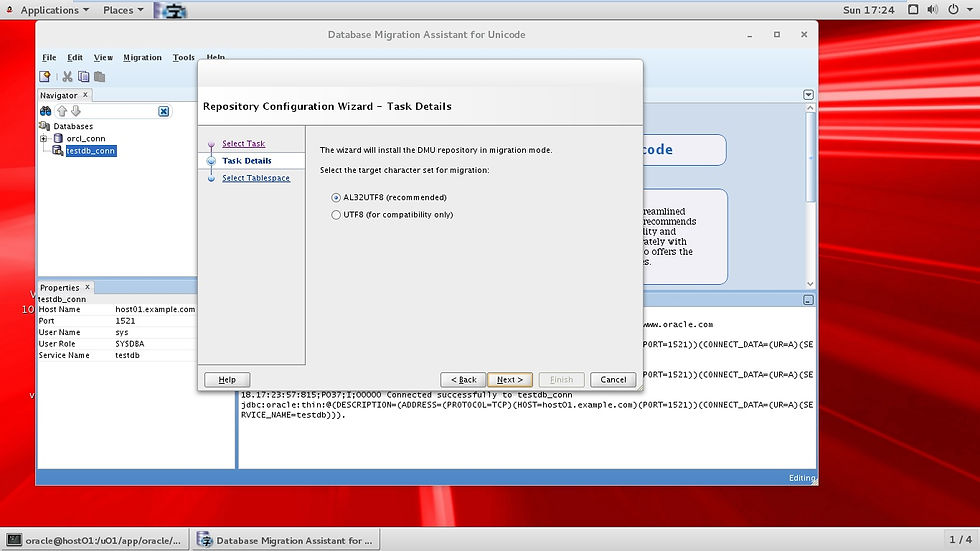
Task: Close the Properties tab with its X
Action: [x=88, y=287]
